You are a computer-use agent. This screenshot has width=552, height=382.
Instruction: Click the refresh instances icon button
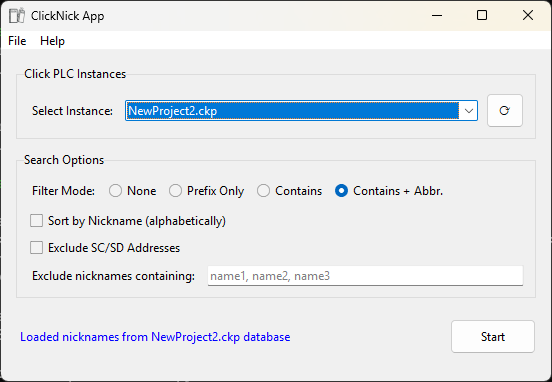click(504, 111)
